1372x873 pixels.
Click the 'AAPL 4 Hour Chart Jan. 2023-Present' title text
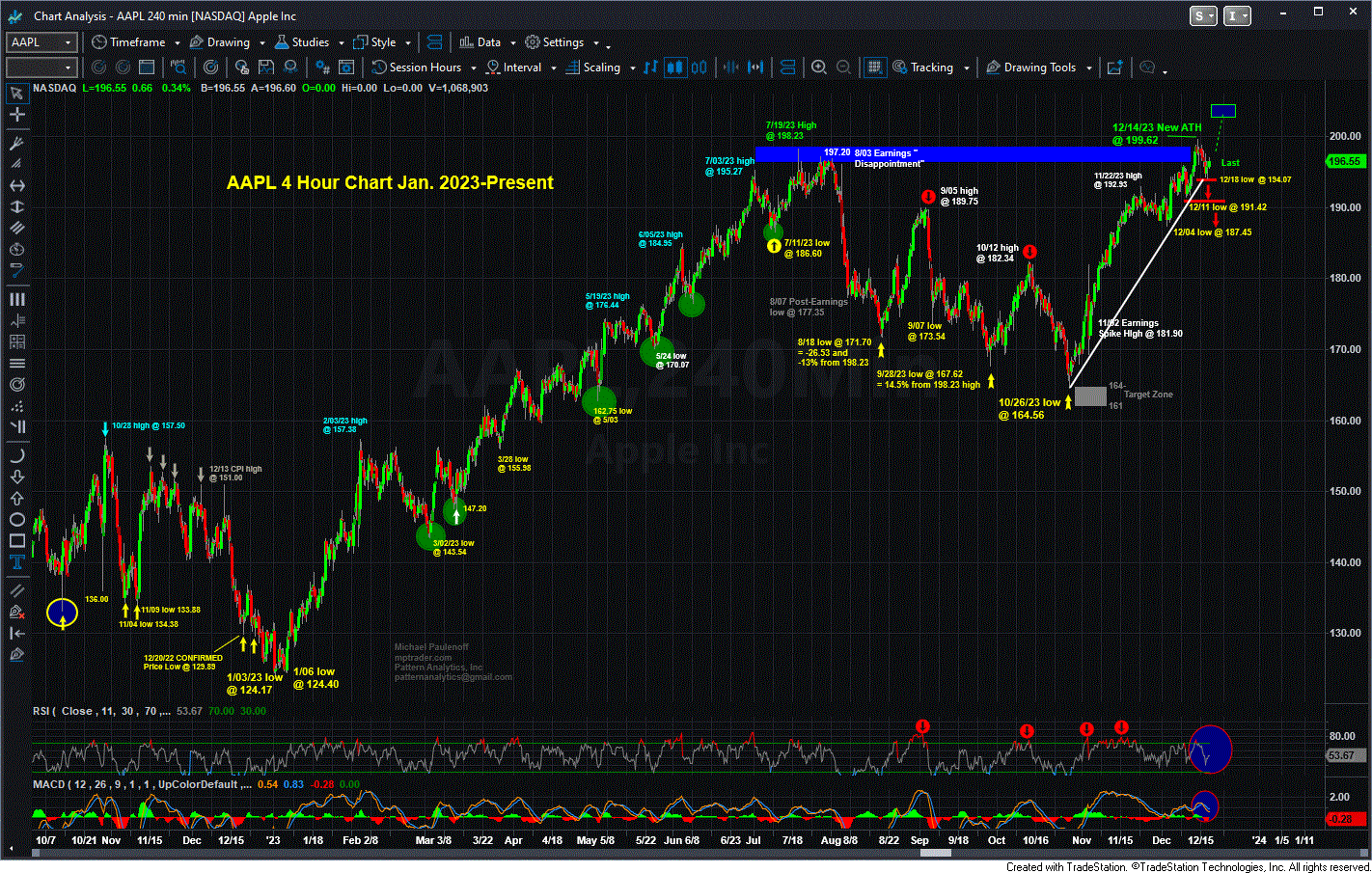tap(390, 182)
